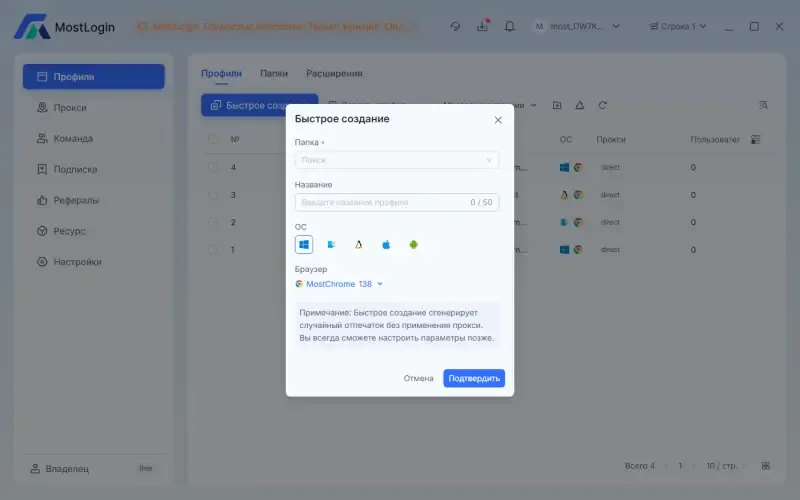Expand the MostChrome 138 browser dropdown

(339, 284)
